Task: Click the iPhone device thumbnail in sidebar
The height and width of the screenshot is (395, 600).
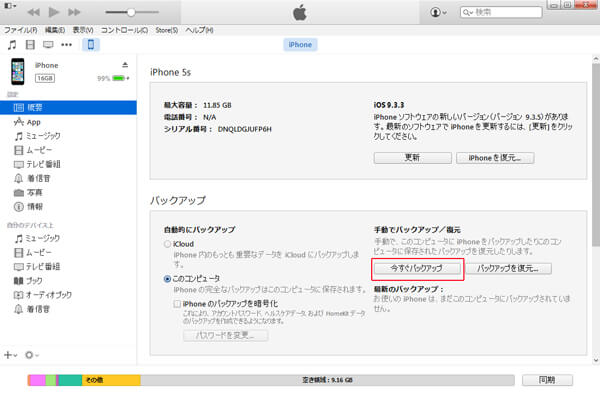Action: point(18,72)
